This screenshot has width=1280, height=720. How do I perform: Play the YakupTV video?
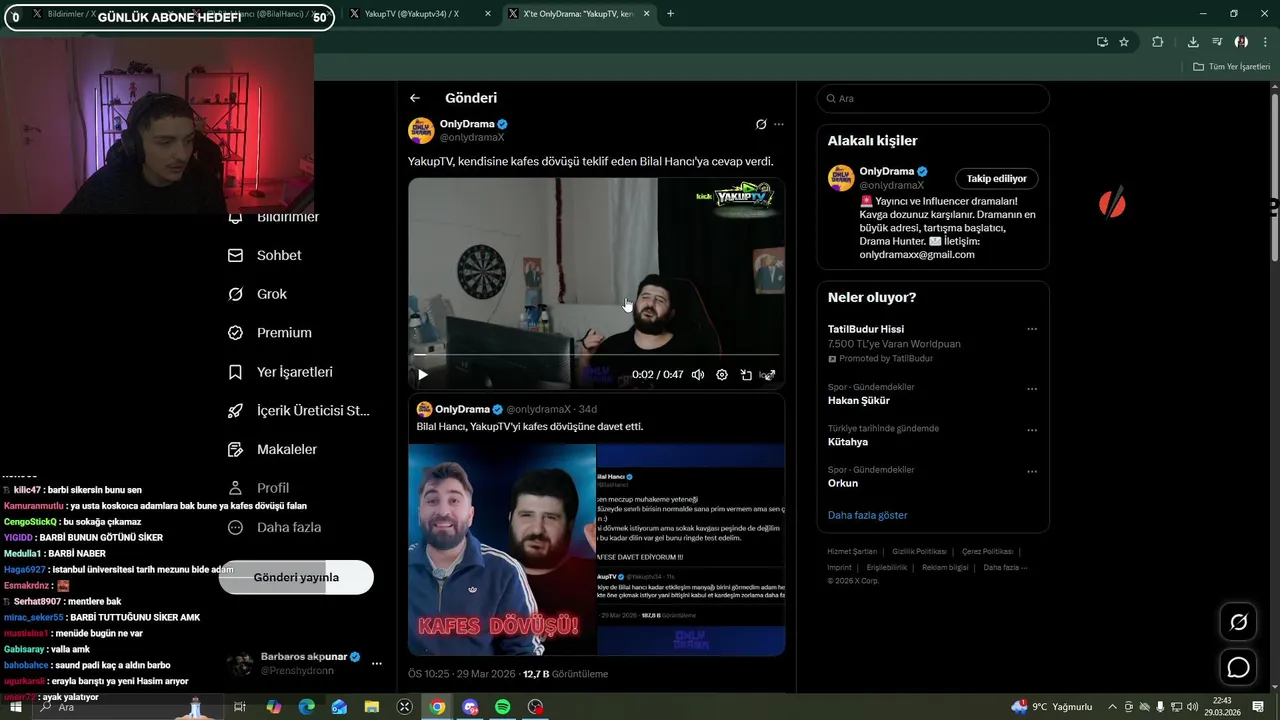[x=423, y=375]
